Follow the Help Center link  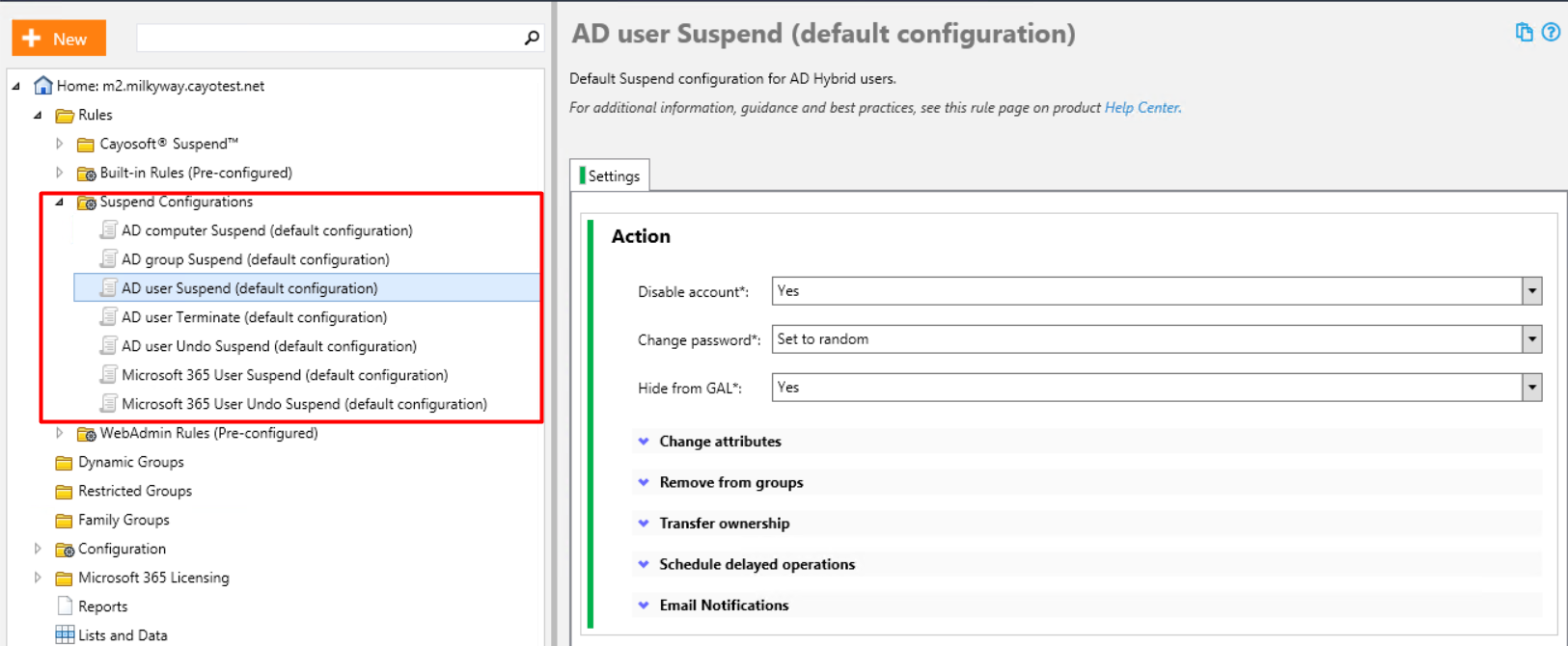[x=1142, y=107]
